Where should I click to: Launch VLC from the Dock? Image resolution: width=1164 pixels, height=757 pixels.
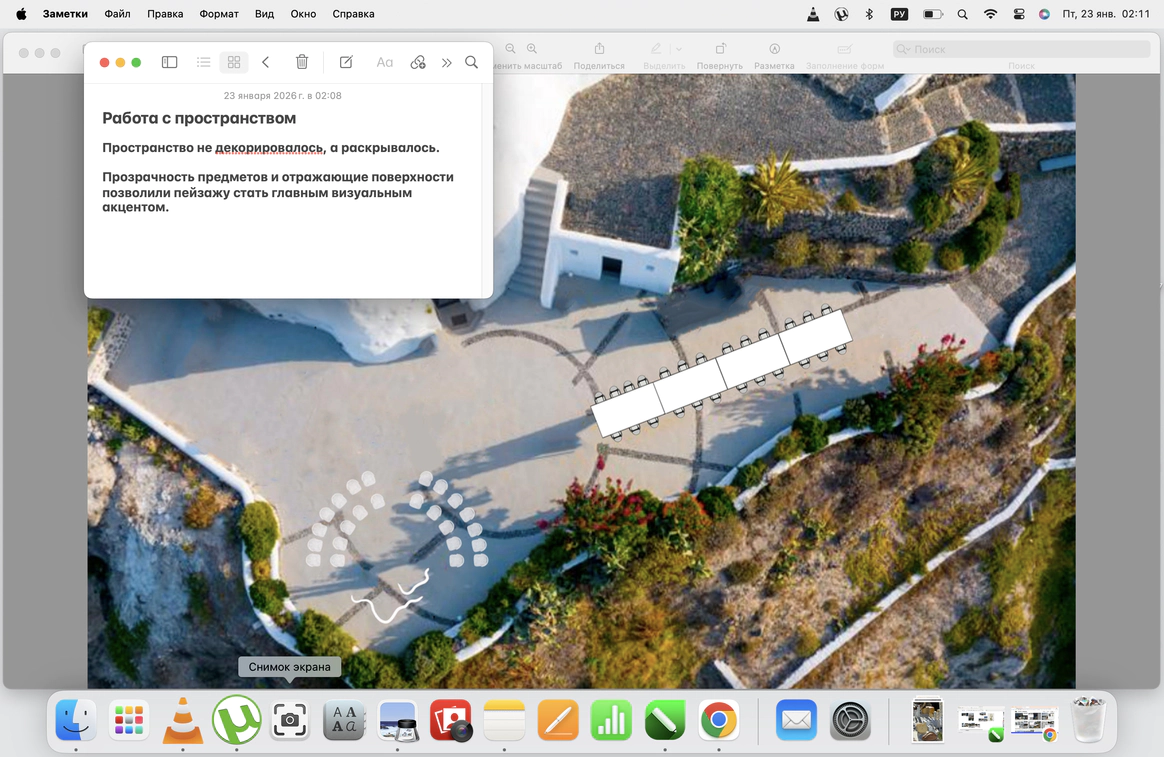click(x=182, y=720)
